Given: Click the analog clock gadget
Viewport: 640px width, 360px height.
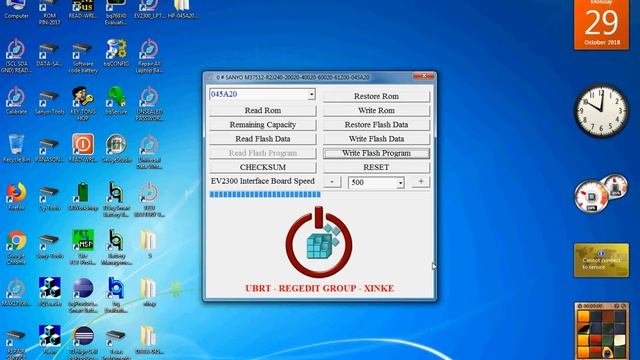Looking at the screenshot, I should [601, 111].
